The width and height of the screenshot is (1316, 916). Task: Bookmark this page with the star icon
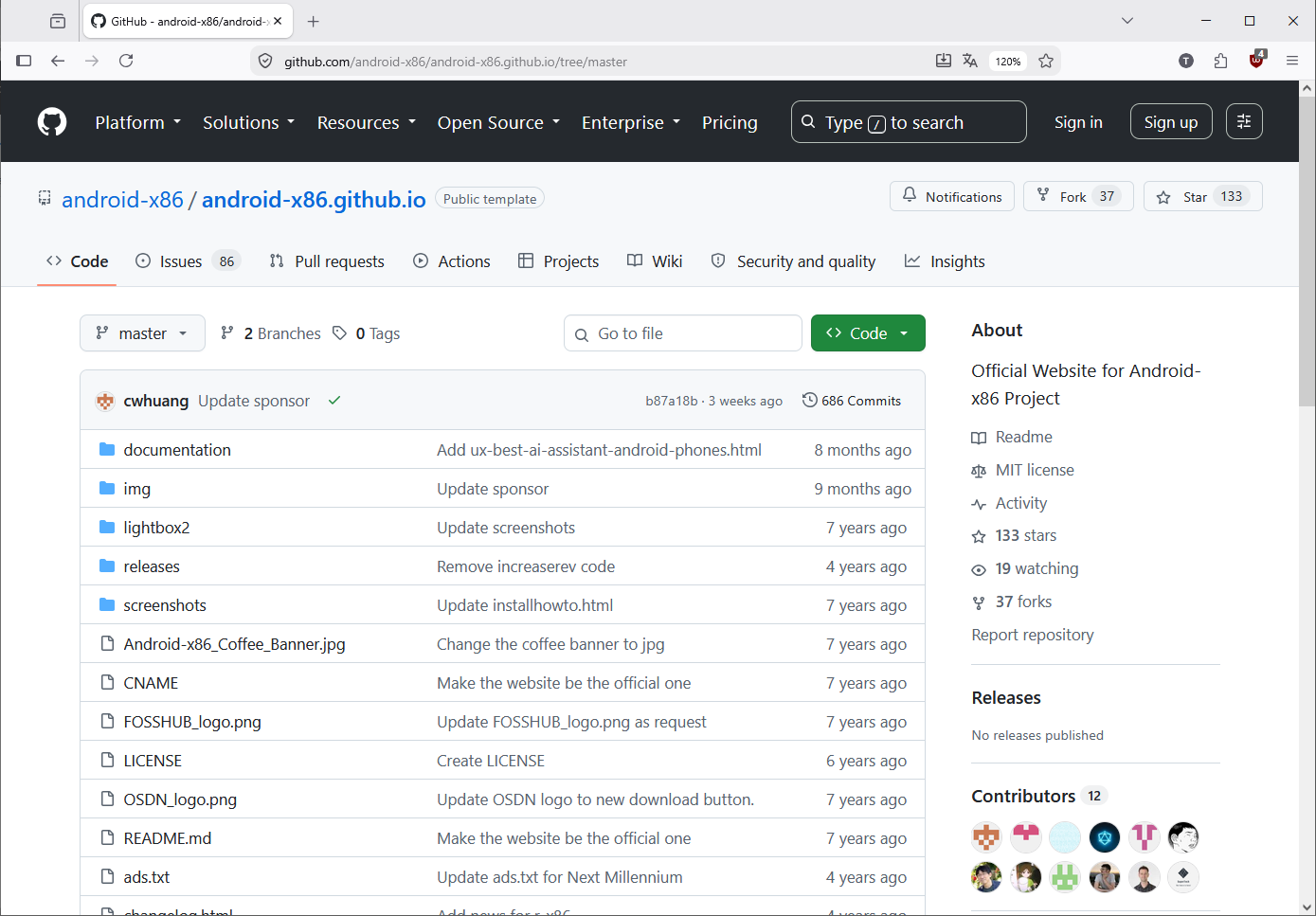point(1046,61)
